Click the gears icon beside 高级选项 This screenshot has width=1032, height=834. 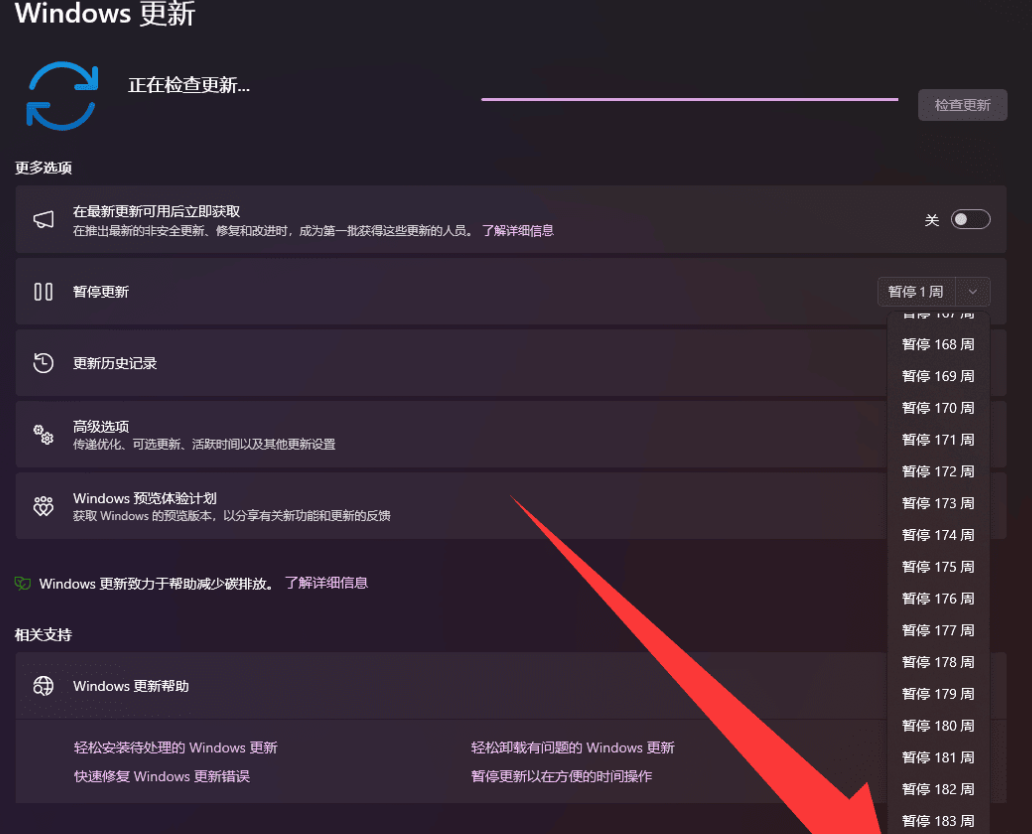(43, 434)
